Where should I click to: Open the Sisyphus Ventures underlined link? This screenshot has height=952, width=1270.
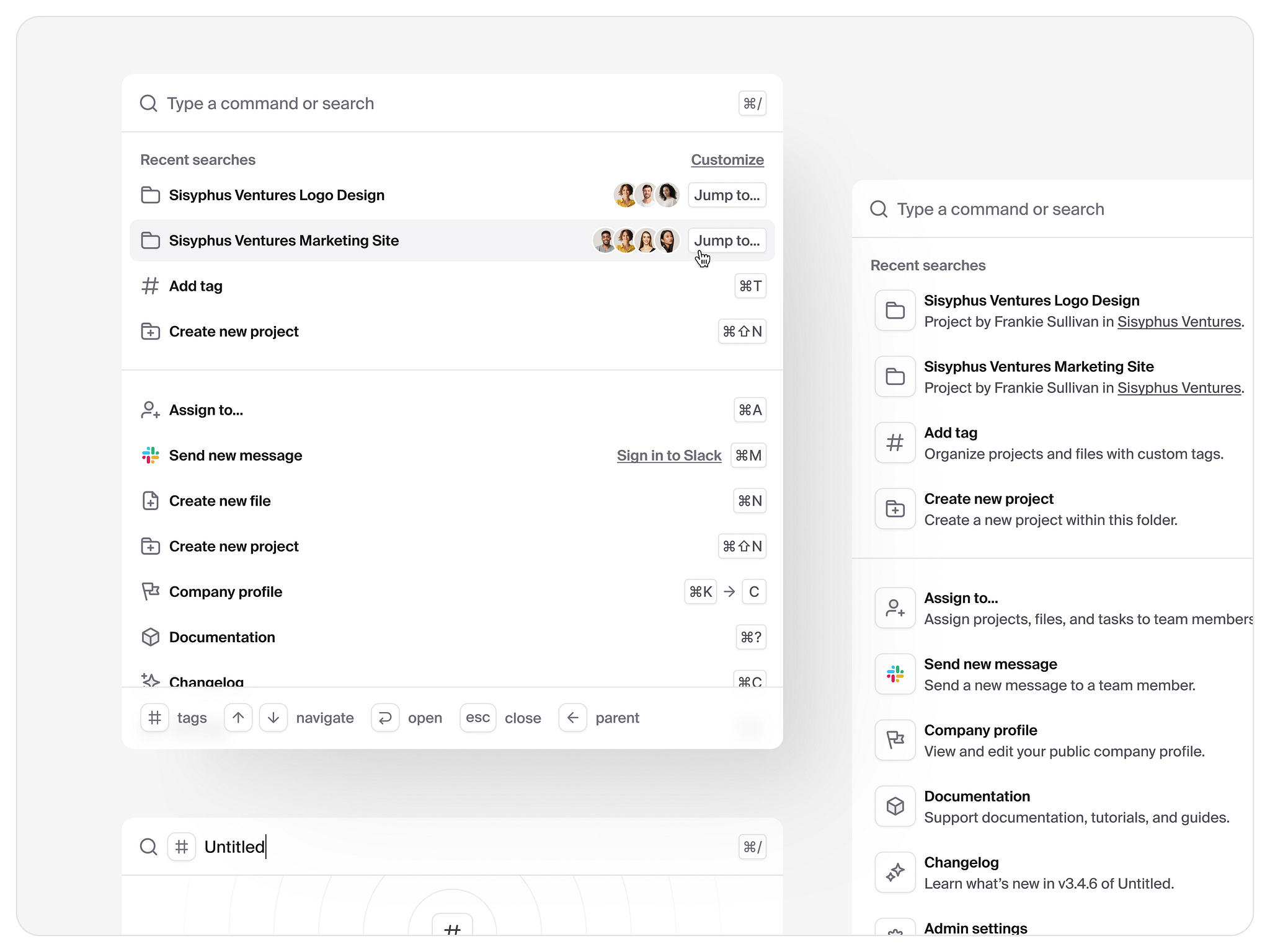coord(1178,322)
